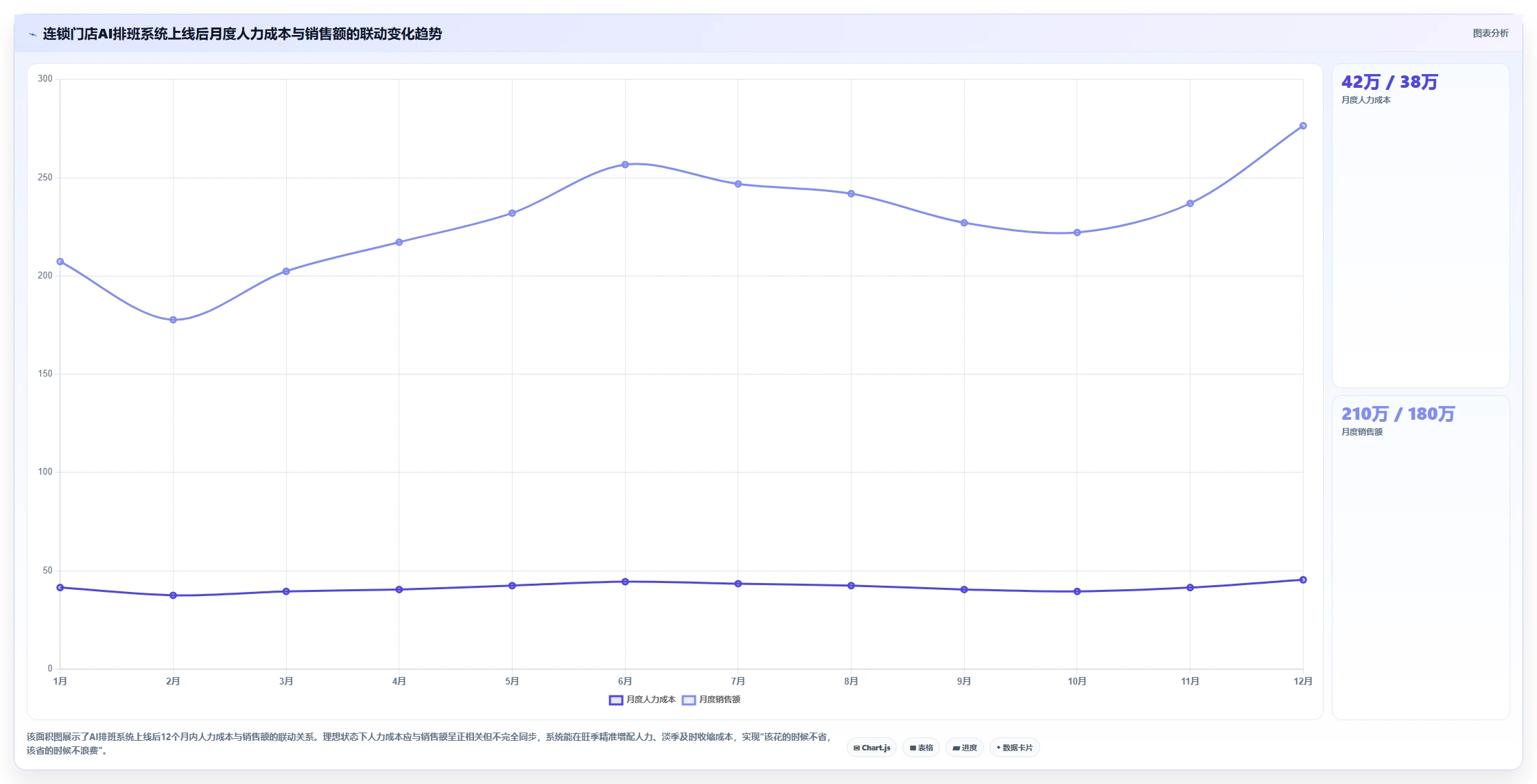Screen dimensions: 1537x784
Task: Click 月度销售额 caption in the stat card
Action: [x=1362, y=432]
